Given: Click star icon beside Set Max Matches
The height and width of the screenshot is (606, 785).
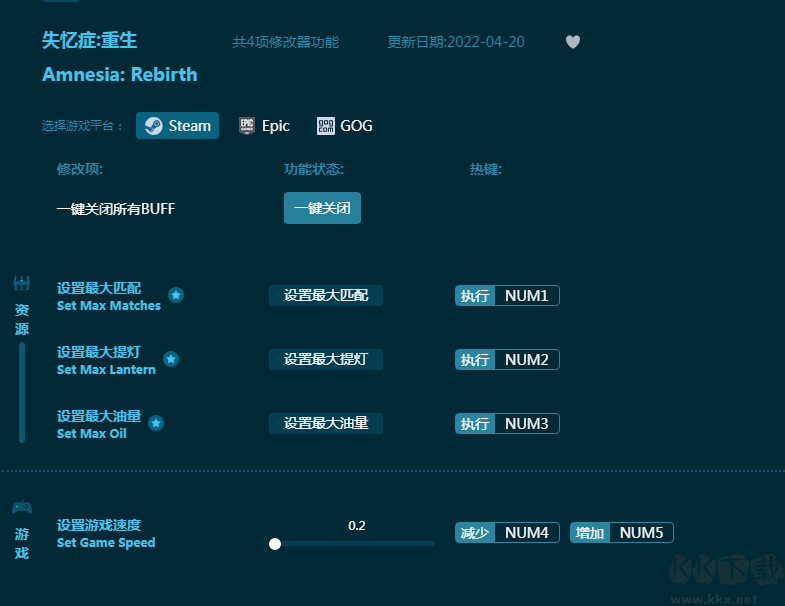Looking at the screenshot, I should click(x=176, y=295).
